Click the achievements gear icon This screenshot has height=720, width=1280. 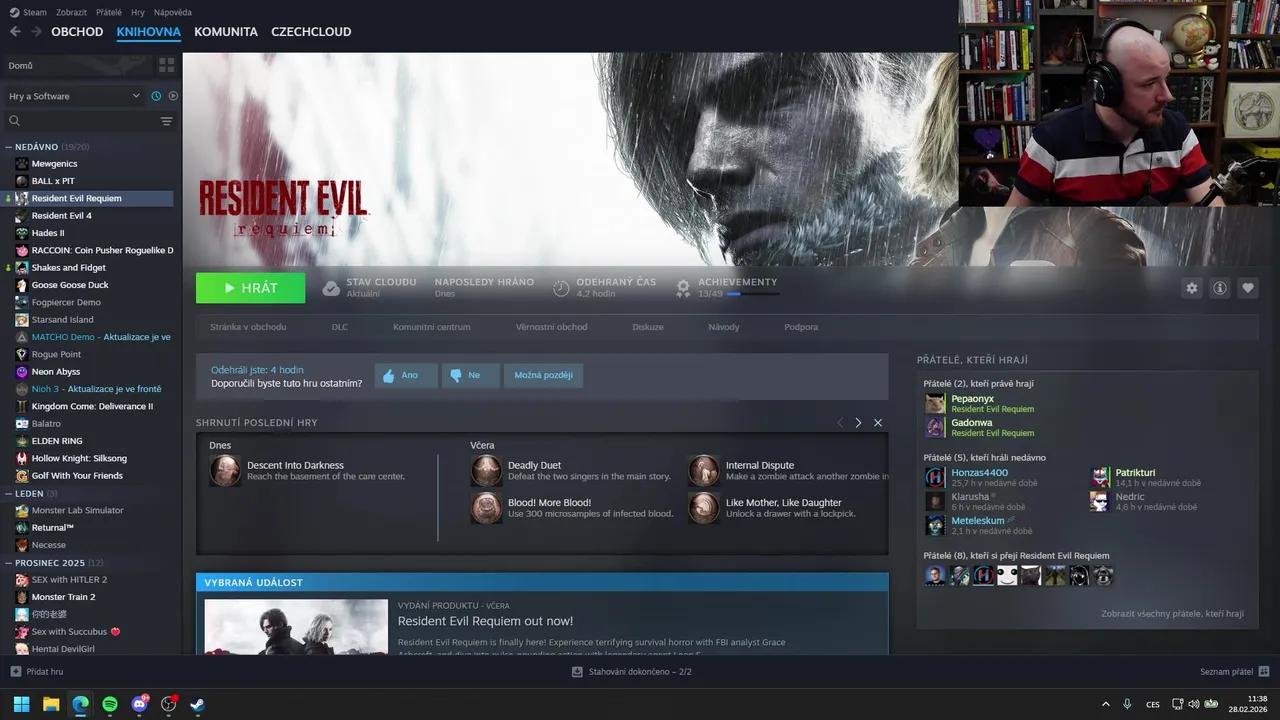(x=683, y=288)
